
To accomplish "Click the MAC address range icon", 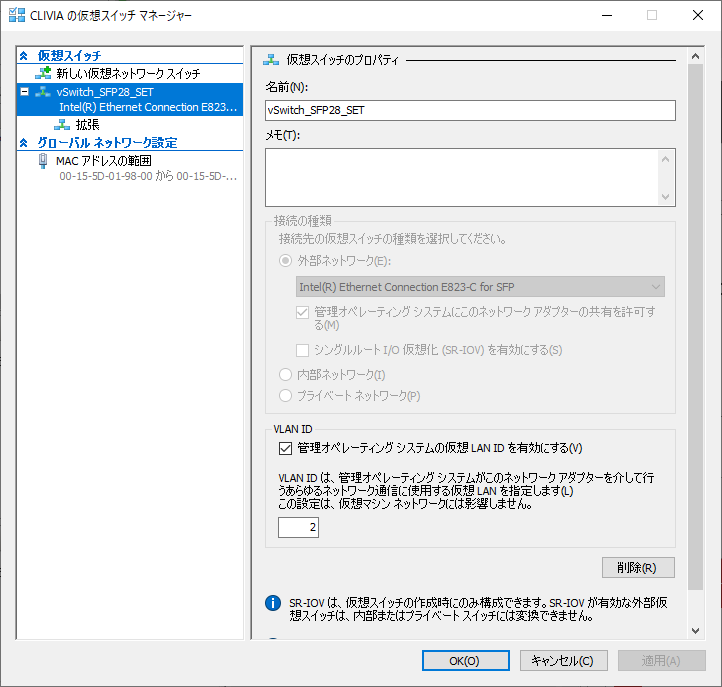I will click(x=43, y=161).
